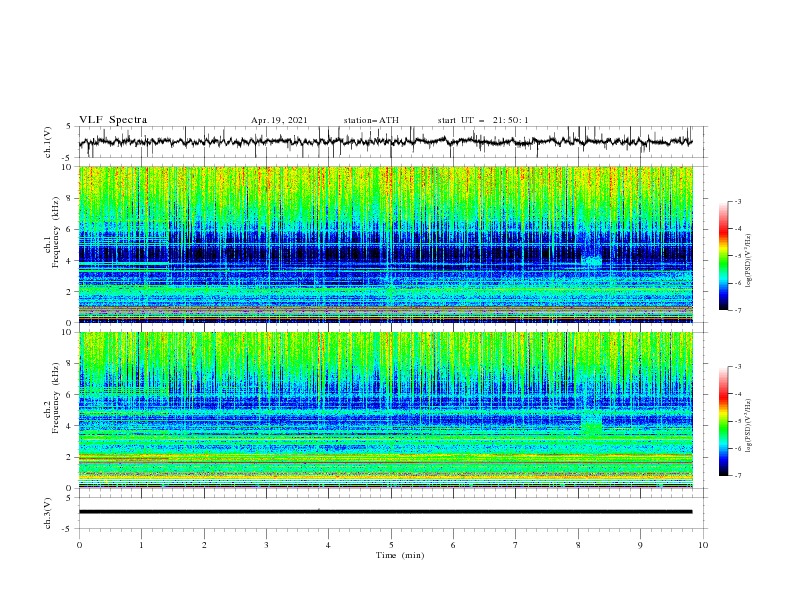This screenshot has width=792, height=612.
Task: Click the "VLF Spectra" plot title
Action: click(x=113, y=120)
